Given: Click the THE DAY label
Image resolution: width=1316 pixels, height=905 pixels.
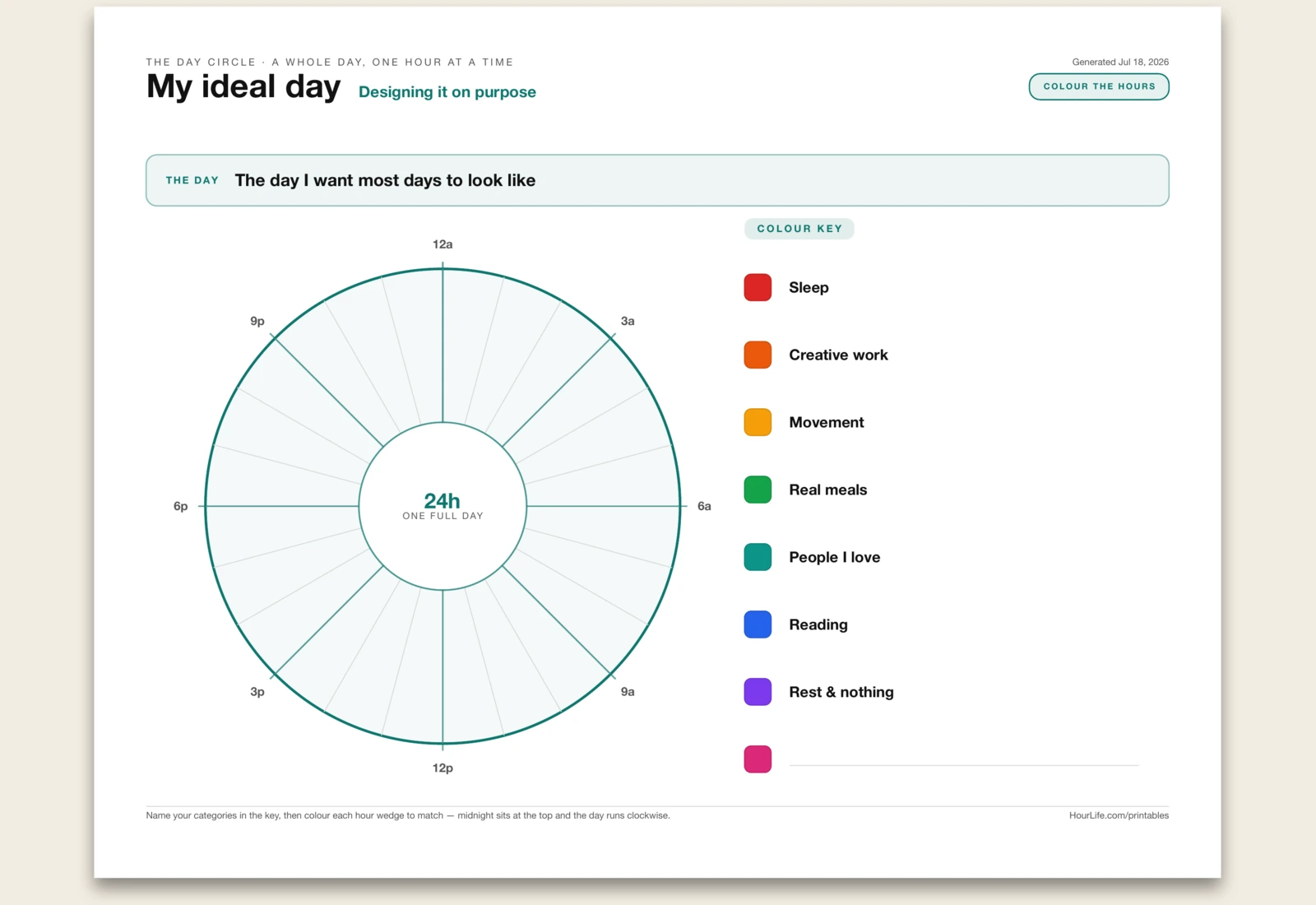Looking at the screenshot, I should [x=192, y=180].
